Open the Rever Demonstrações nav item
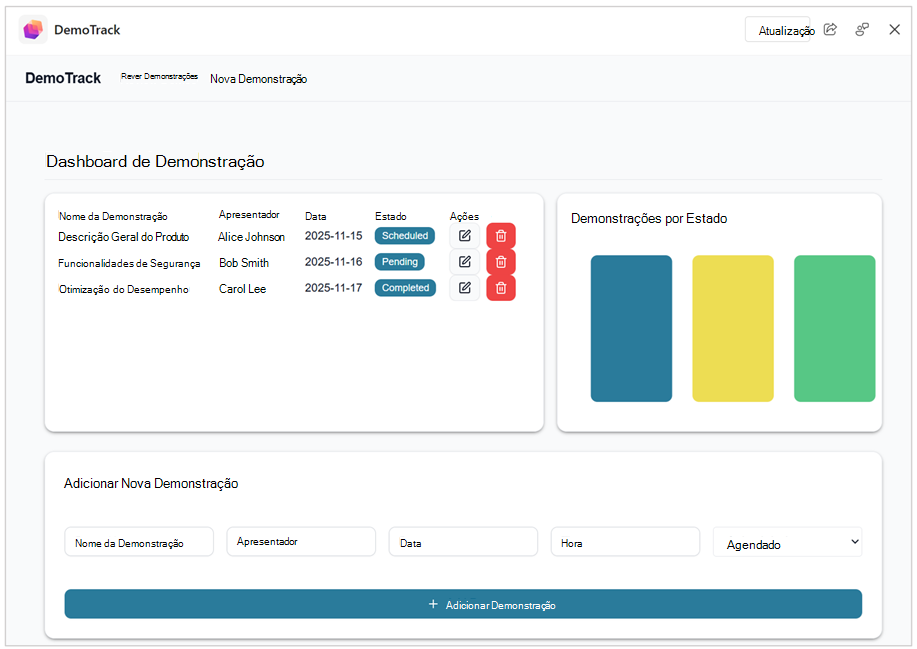The width and height of the screenshot is (917, 649). 159,77
